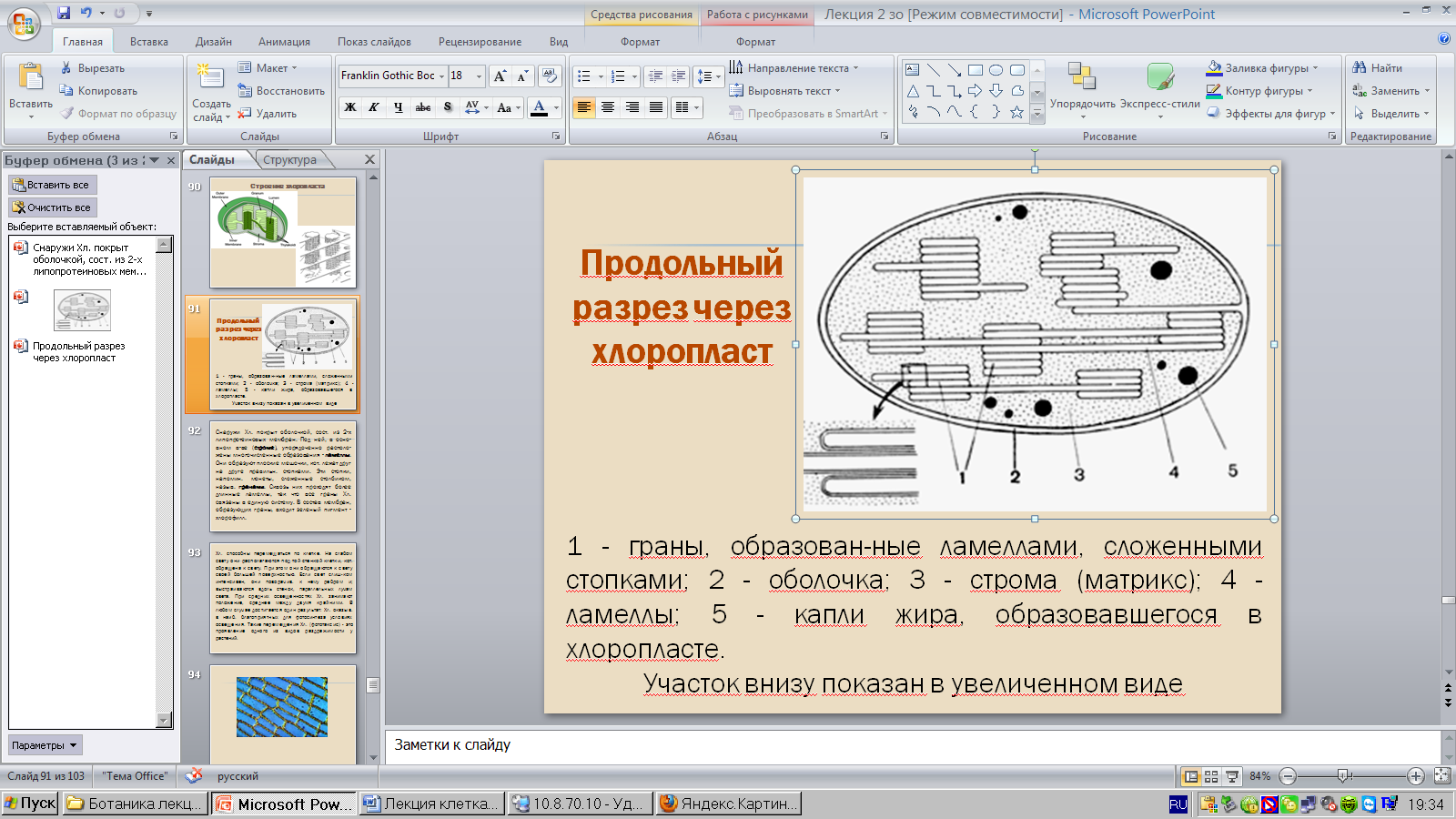Click Вставить все button
Screen dimensions: 1456x819
point(53,185)
